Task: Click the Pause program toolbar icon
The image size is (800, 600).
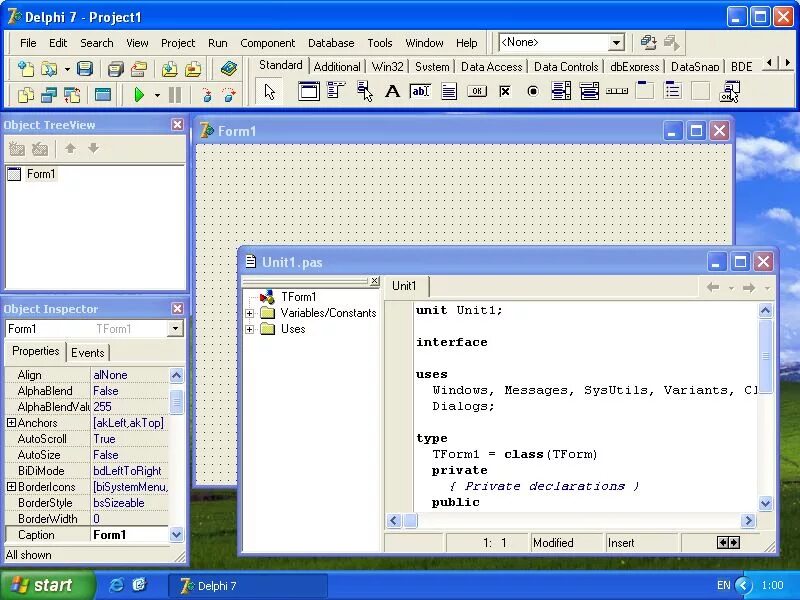Action: (175, 94)
